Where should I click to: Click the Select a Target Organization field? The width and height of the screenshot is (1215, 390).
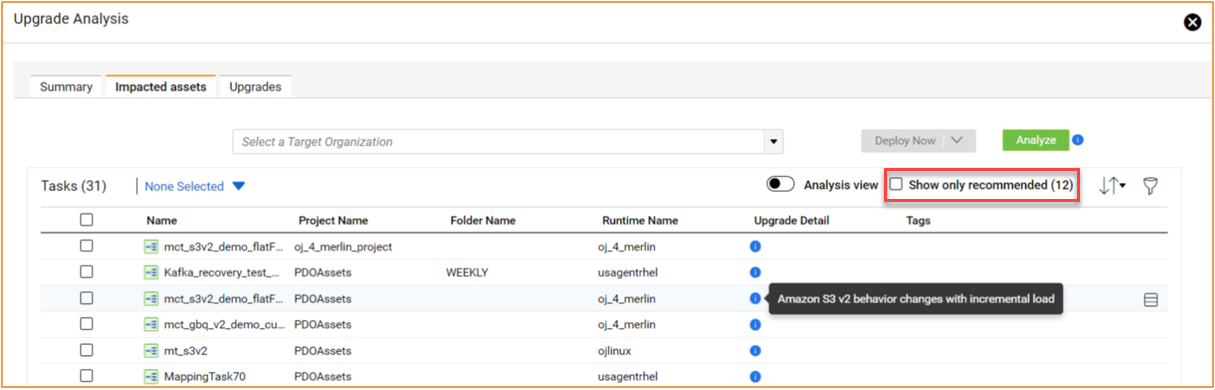click(499, 142)
